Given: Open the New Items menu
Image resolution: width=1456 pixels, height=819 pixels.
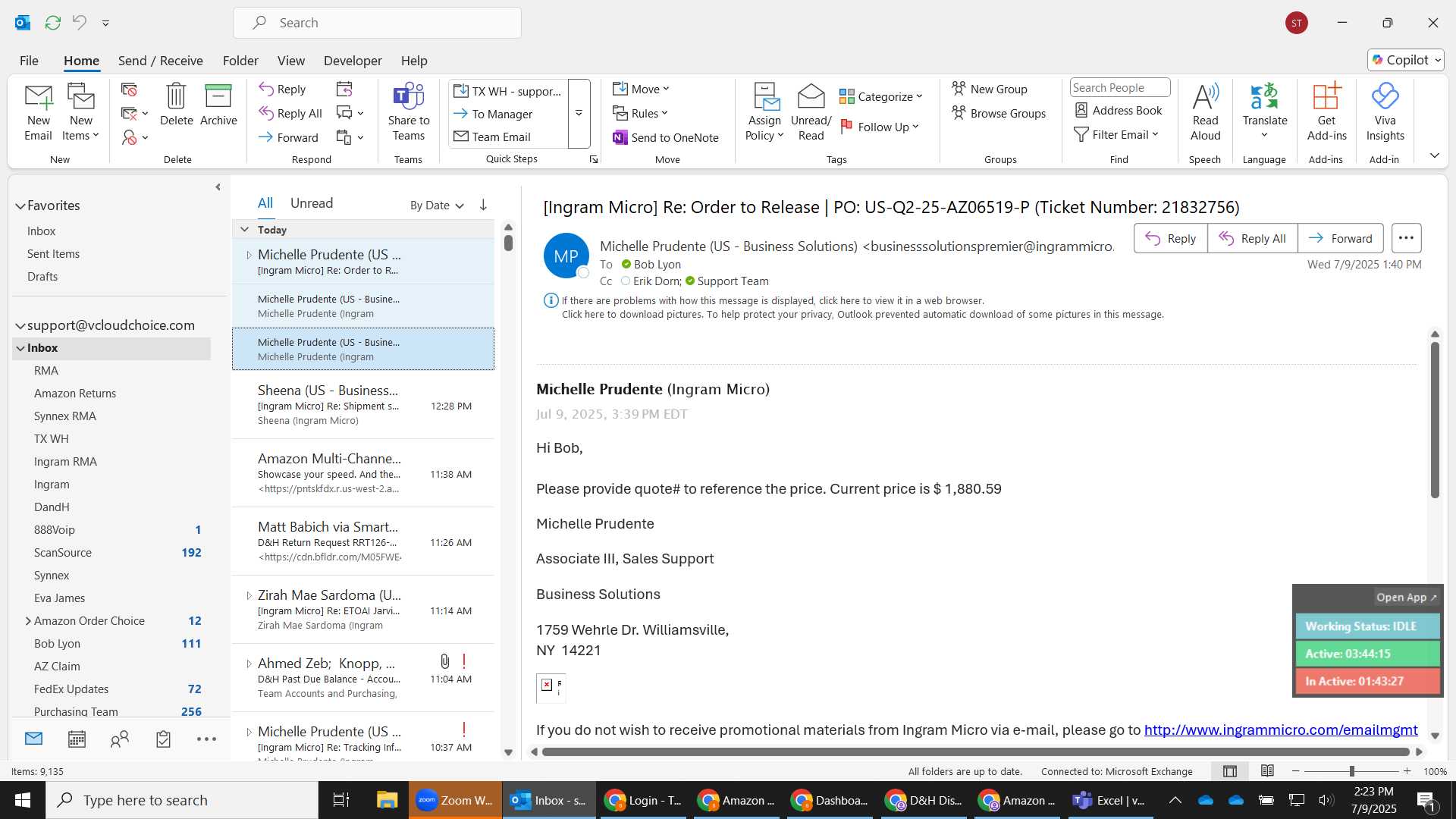Looking at the screenshot, I should click(x=80, y=112).
